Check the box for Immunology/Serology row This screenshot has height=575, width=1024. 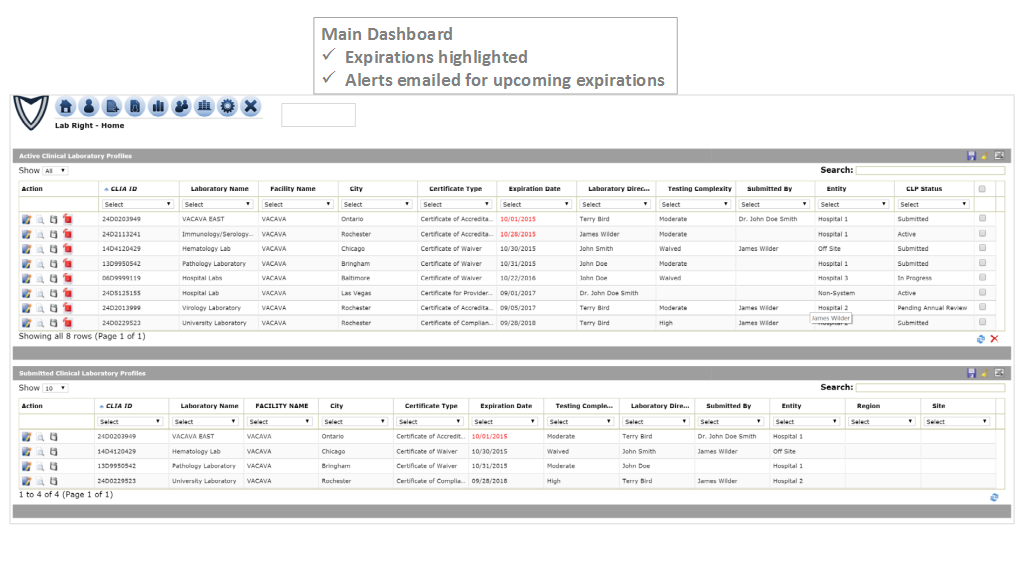click(x=982, y=233)
